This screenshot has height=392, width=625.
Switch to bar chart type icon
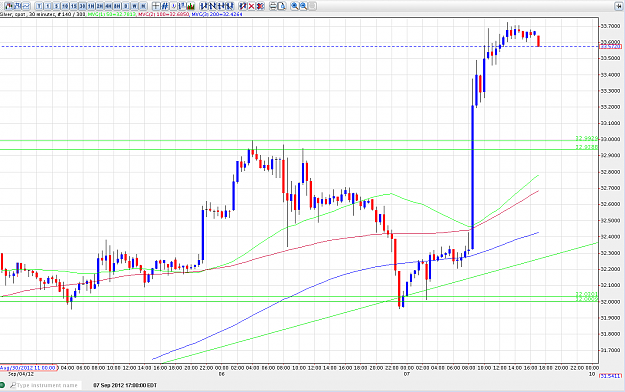(17, 6)
